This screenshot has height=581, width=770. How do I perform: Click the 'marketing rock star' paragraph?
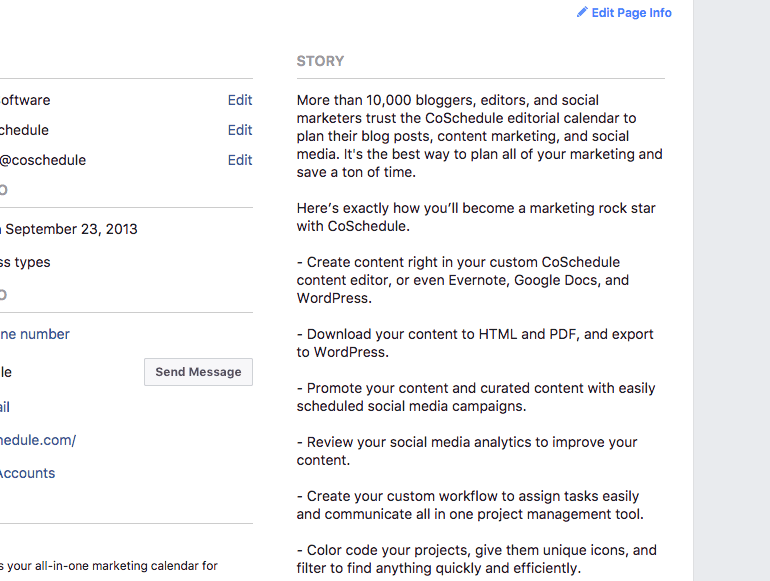[x=476, y=217]
